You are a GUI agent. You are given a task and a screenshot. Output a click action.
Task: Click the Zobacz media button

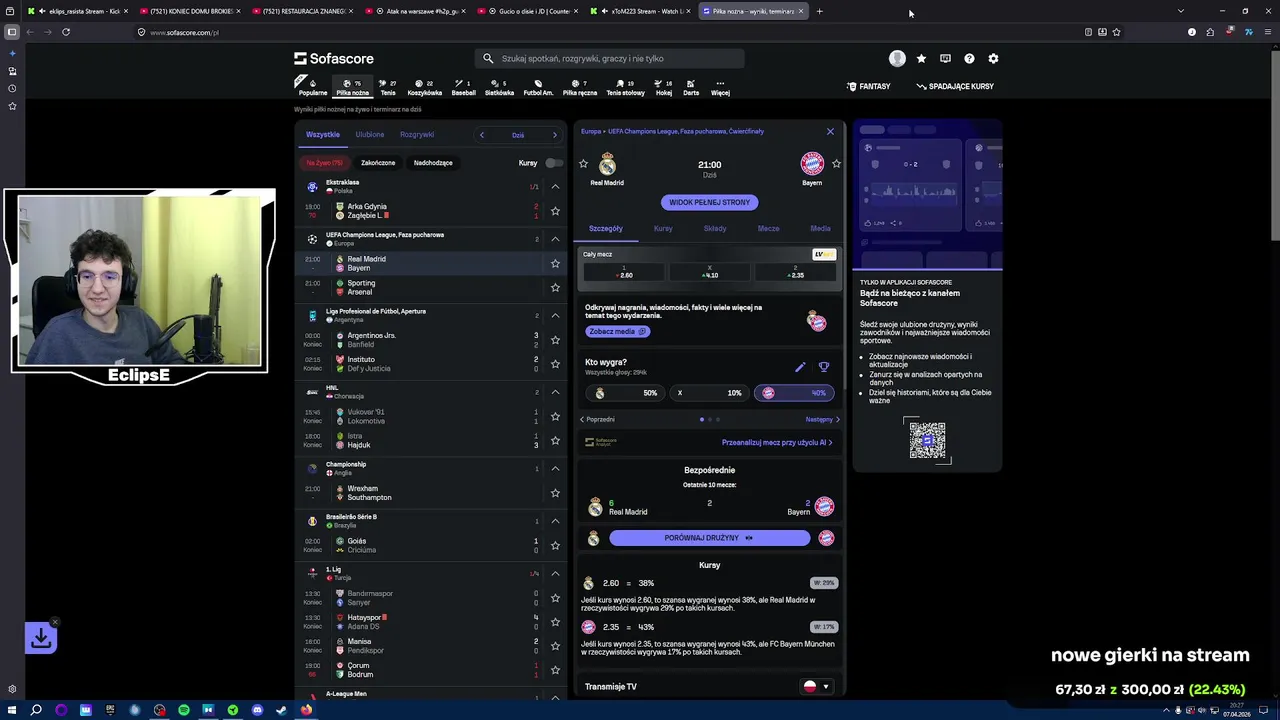point(617,331)
